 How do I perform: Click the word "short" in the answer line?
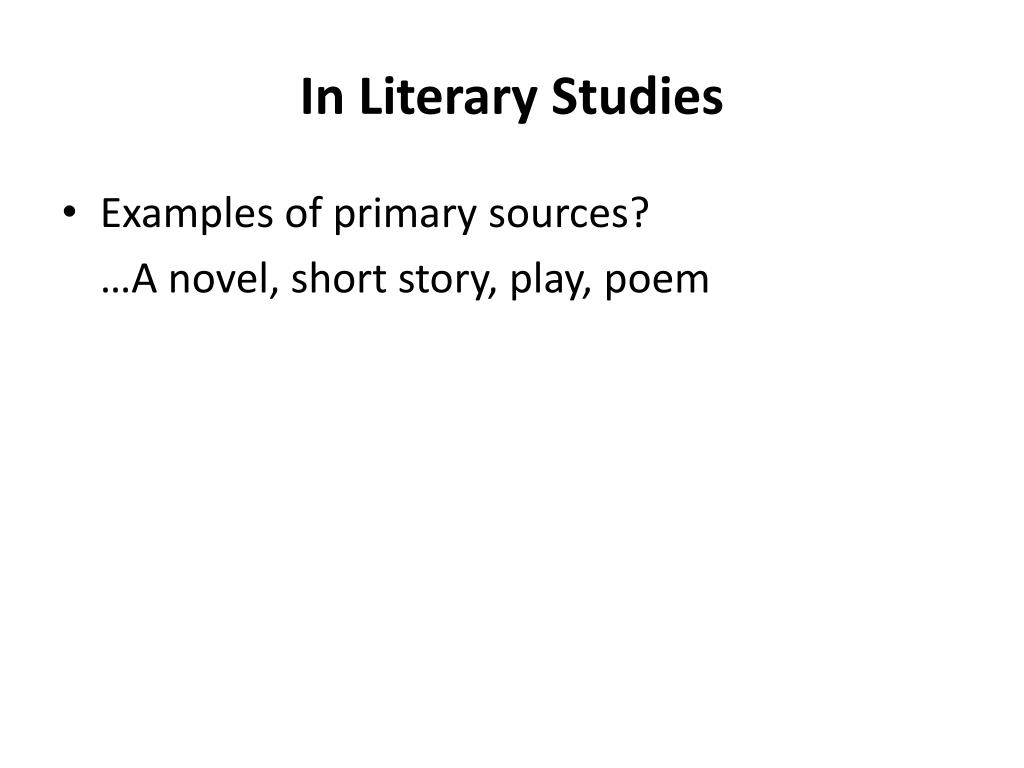(x=338, y=278)
